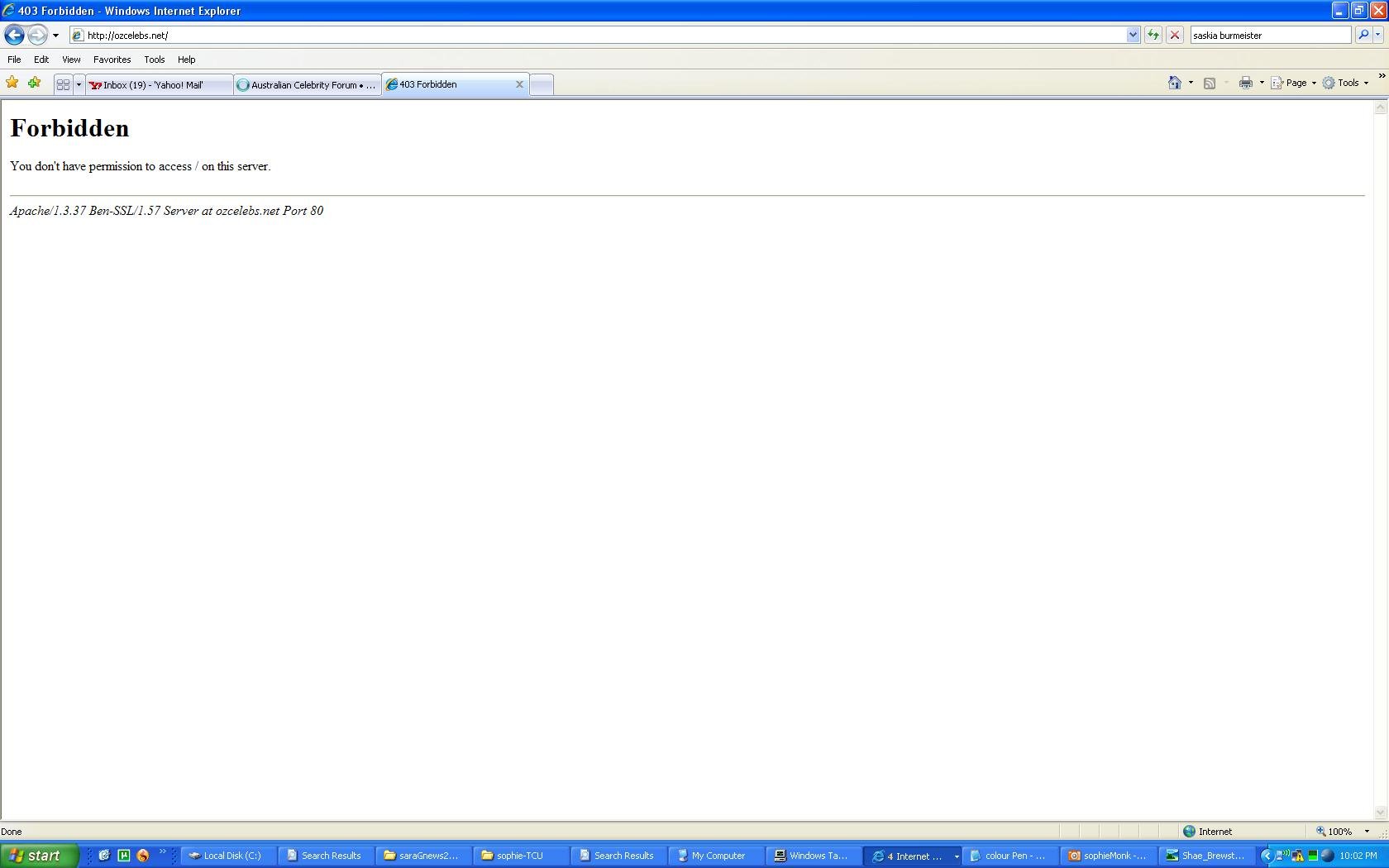Expand the address bar dropdown
The width and height of the screenshot is (1389, 868).
[x=1133, y=35]
